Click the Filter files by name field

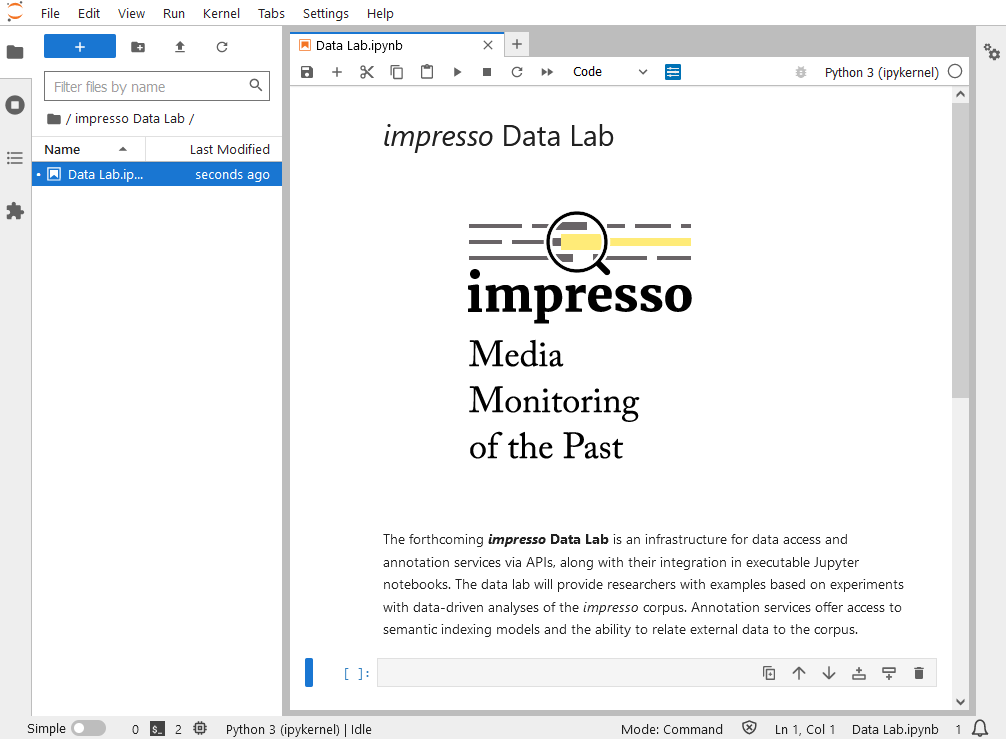(157, 86)
